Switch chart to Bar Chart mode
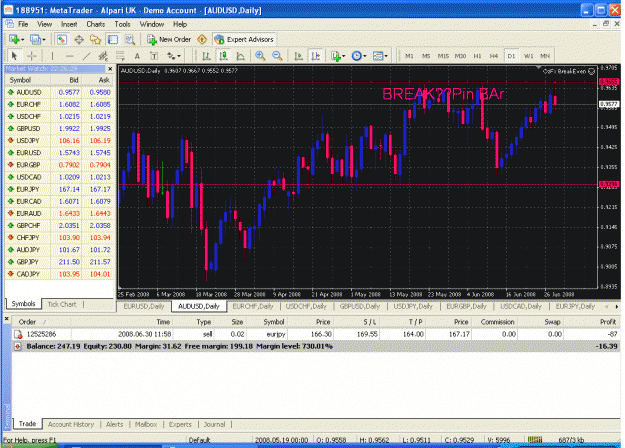The image size is (625, 448). 206,56
